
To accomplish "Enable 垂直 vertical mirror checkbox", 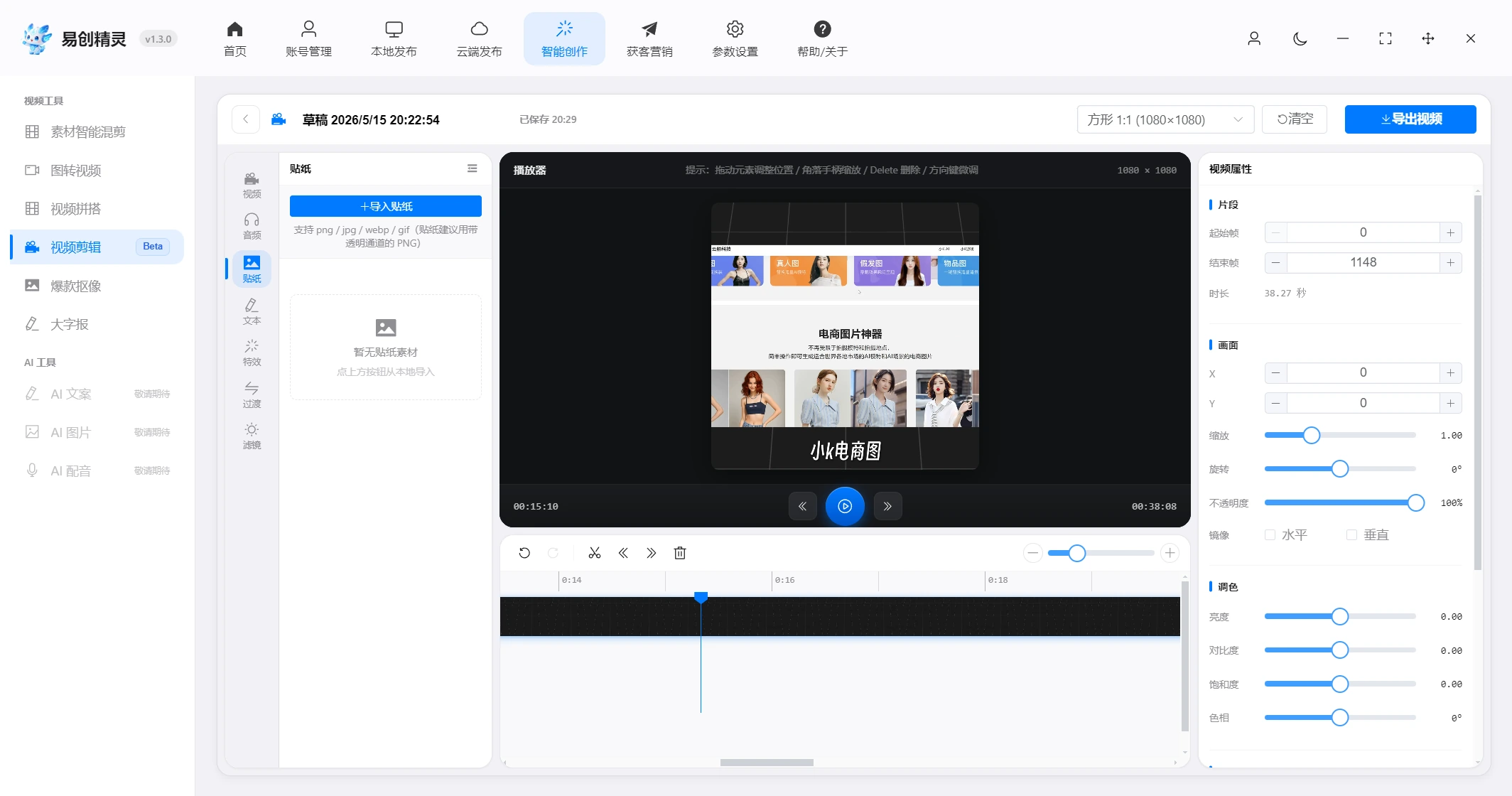I will coord(1351,534).
